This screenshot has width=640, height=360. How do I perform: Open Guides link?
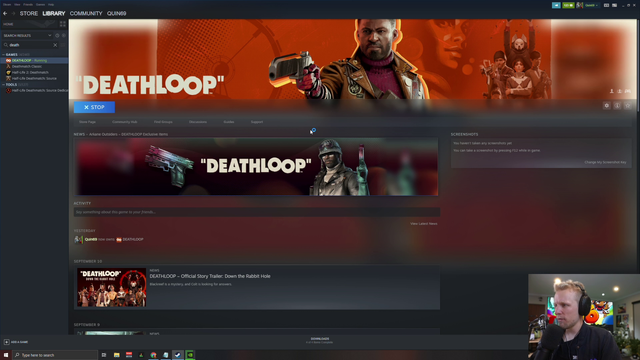[x=229, y=122]
